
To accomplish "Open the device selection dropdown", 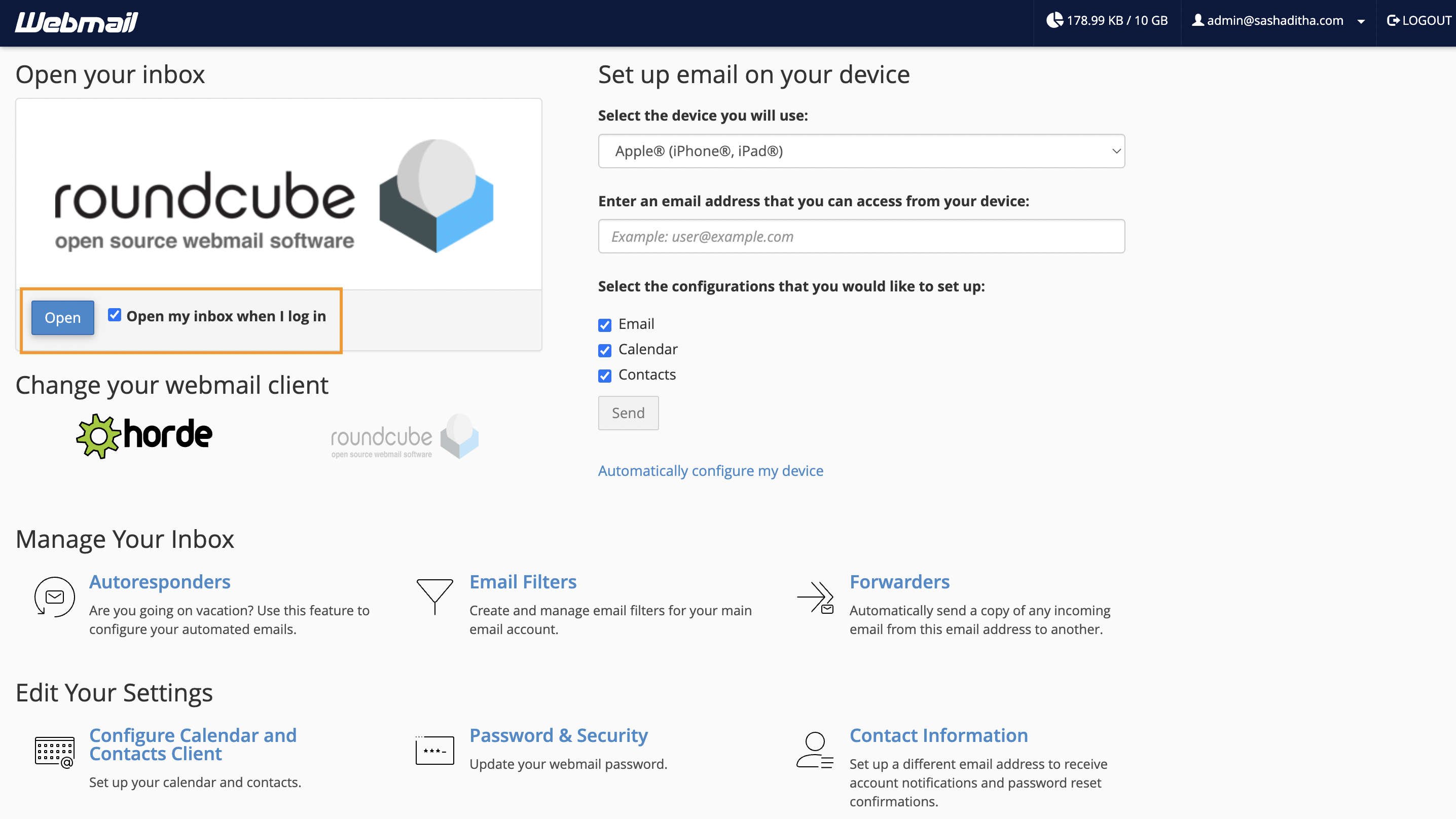I will [x=861, y=151].
